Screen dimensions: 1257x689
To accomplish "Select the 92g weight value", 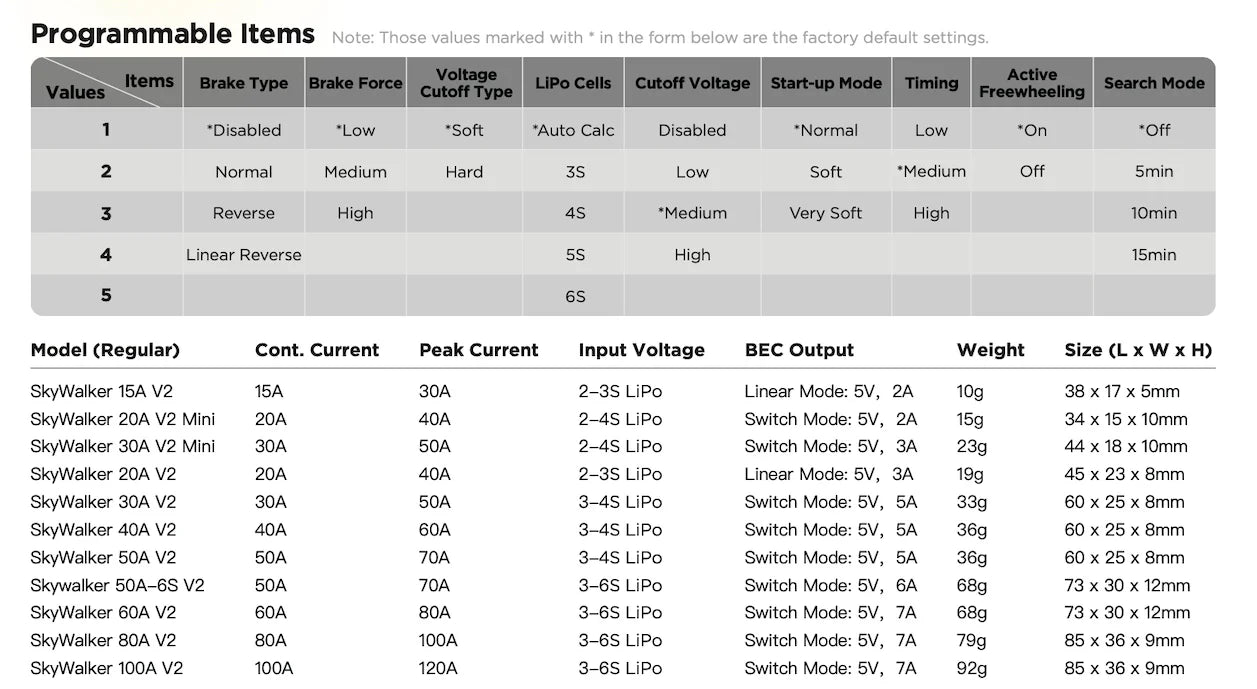I will [971, 668].
